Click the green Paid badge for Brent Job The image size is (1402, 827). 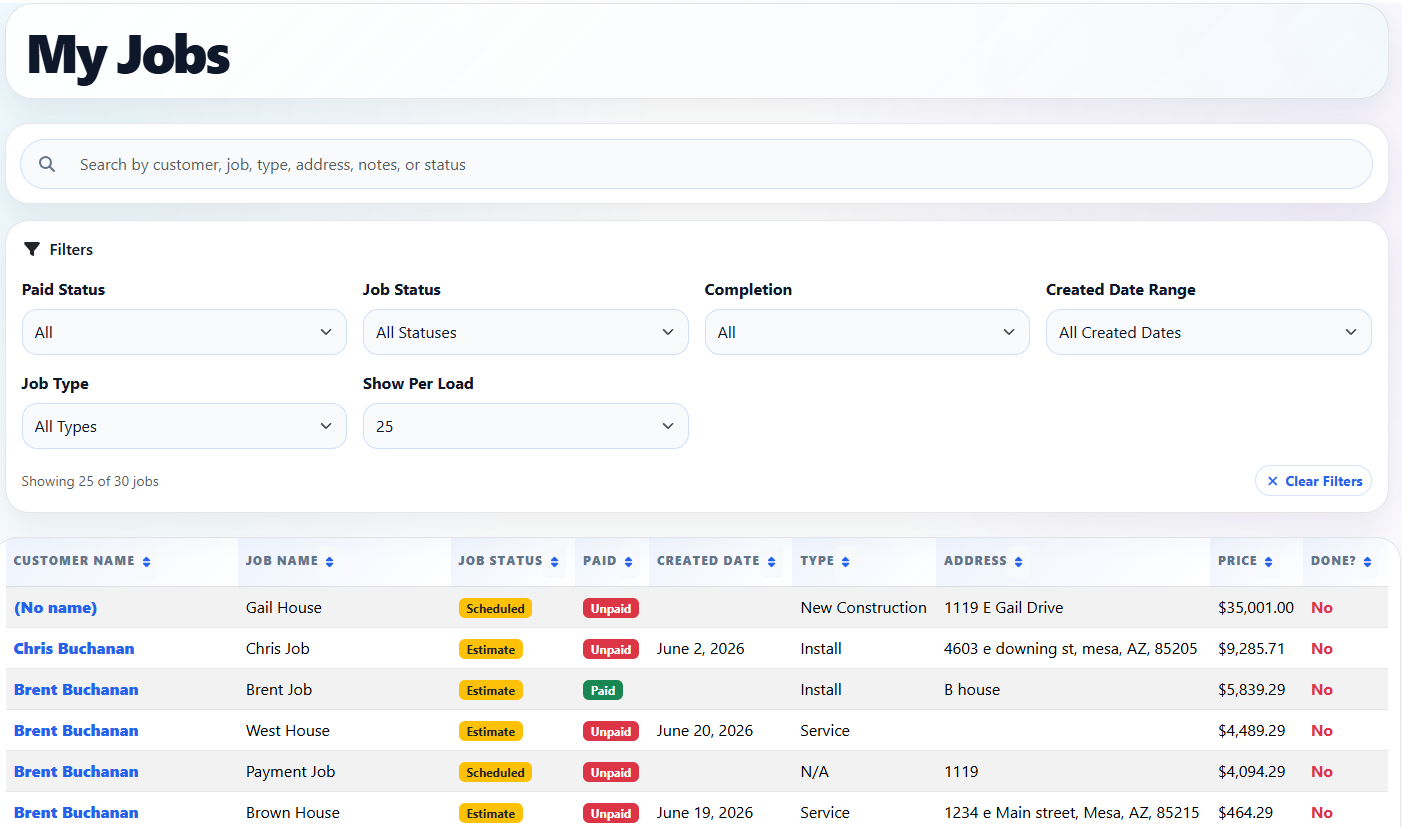pos(603,690)
